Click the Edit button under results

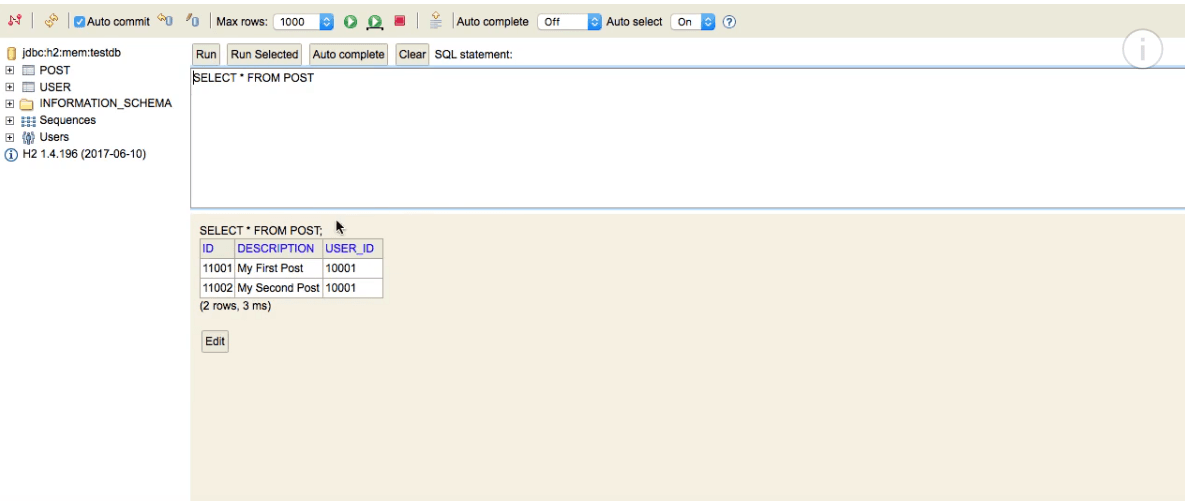click(215, 342)
